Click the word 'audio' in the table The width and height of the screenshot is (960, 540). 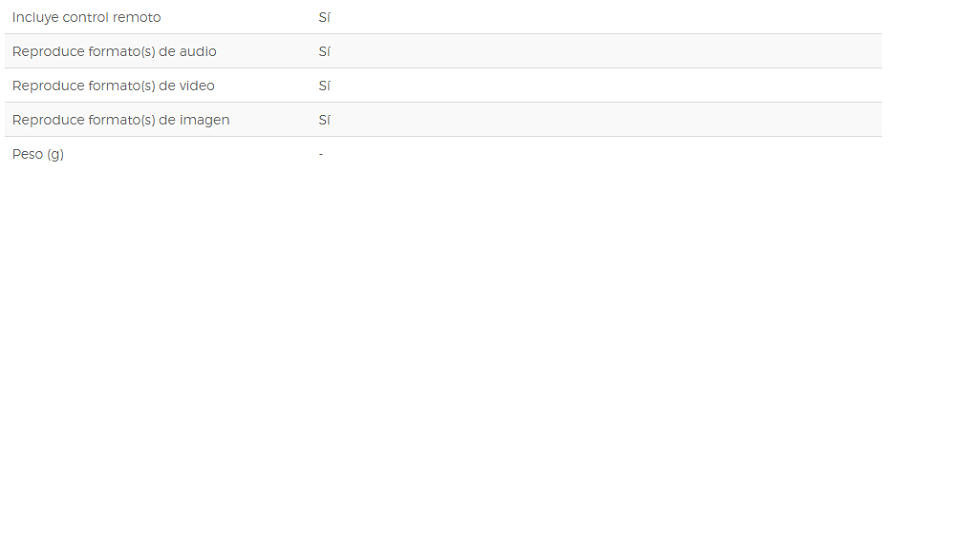coord(198,51)
